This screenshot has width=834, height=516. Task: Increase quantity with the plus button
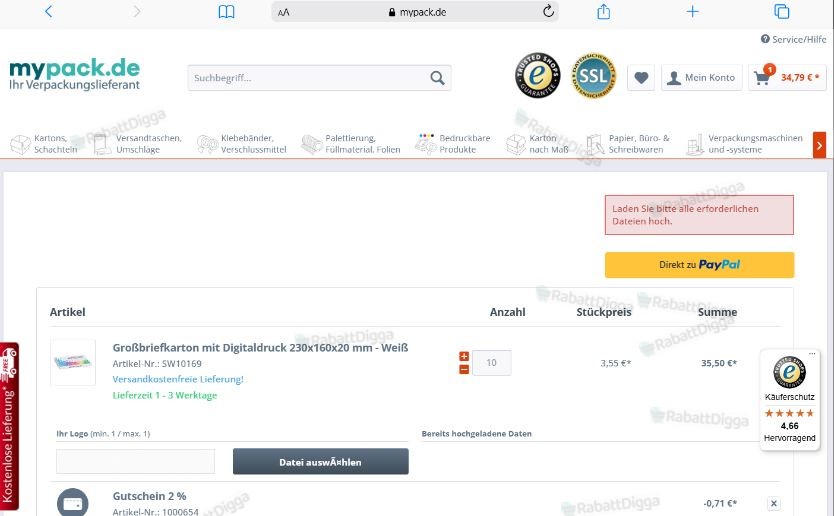[464, 356]
